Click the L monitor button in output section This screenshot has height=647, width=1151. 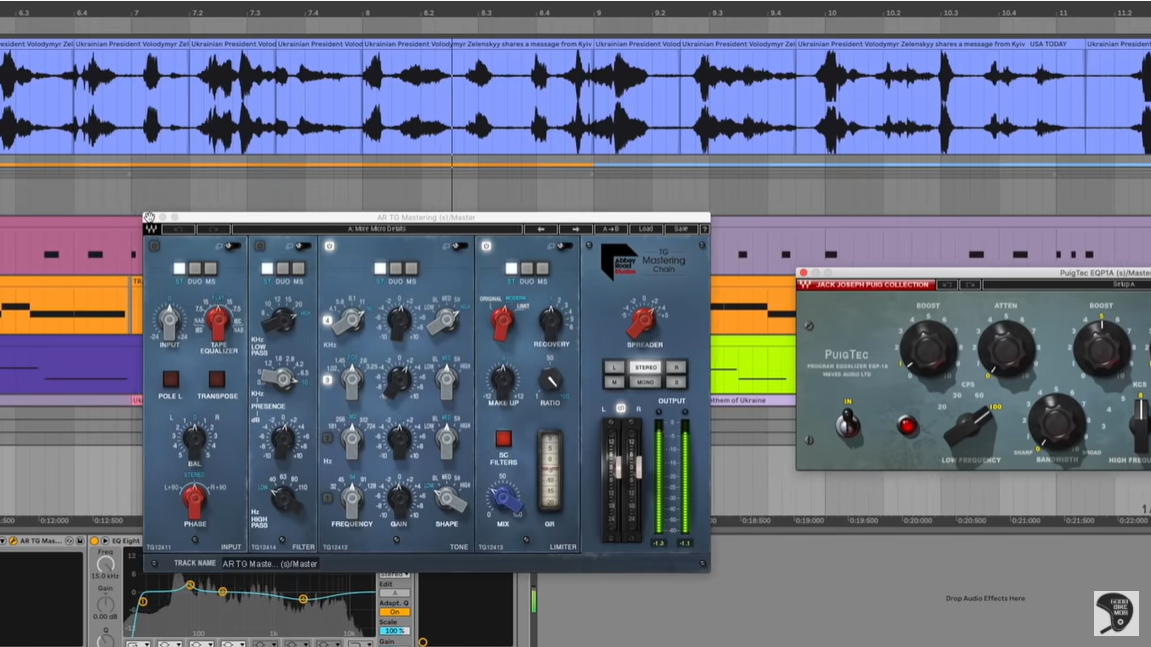[x=614, y=367]
